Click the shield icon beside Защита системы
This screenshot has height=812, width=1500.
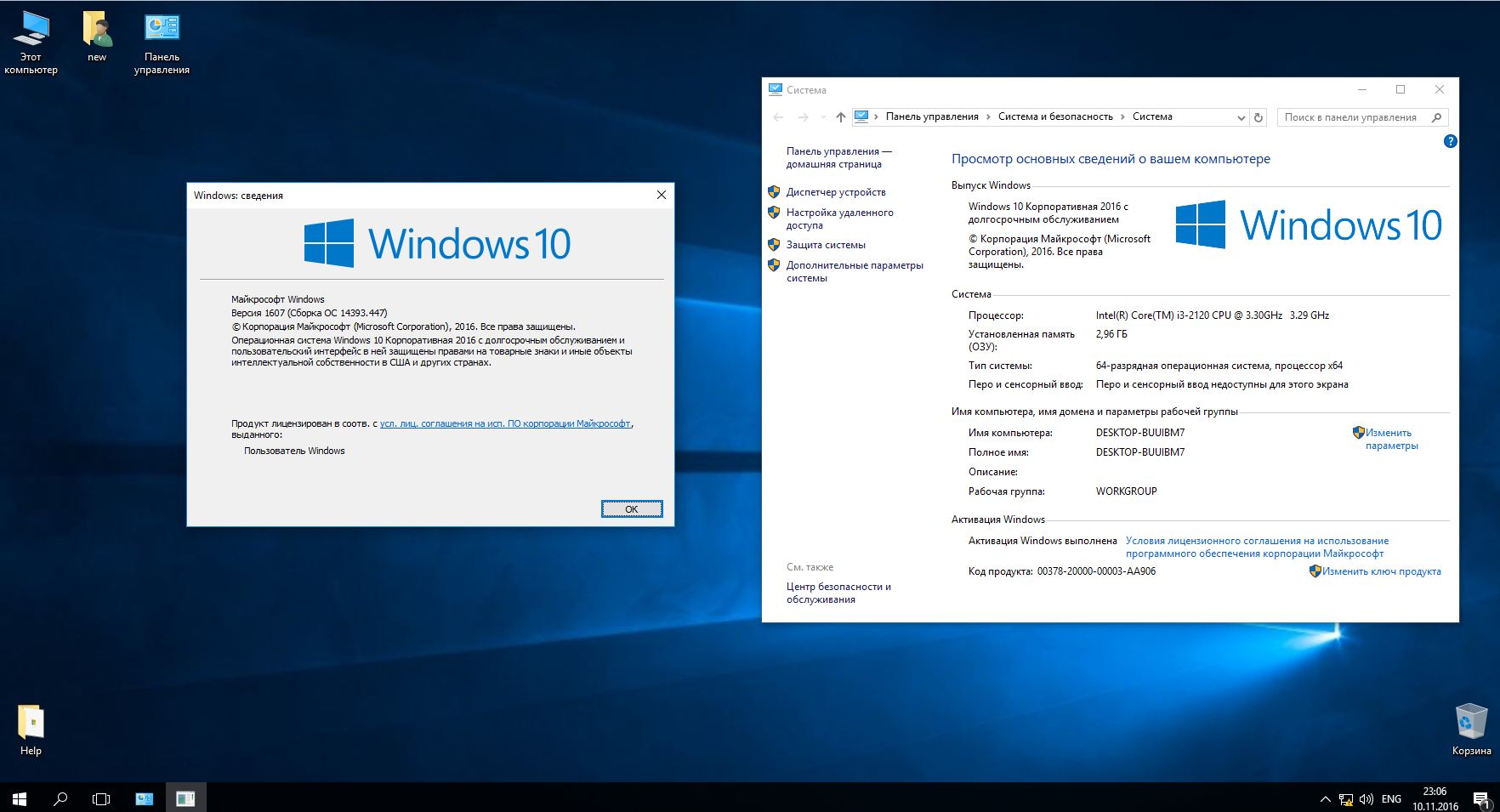(x=774, y=245)
